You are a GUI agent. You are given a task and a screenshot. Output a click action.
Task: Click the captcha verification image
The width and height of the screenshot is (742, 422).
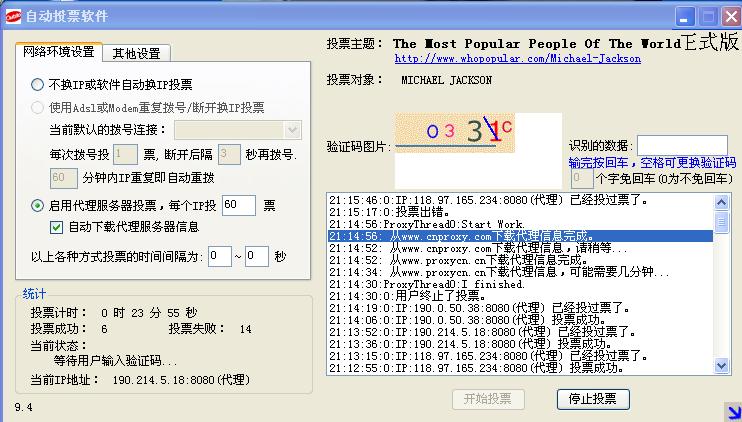point(455,132)
